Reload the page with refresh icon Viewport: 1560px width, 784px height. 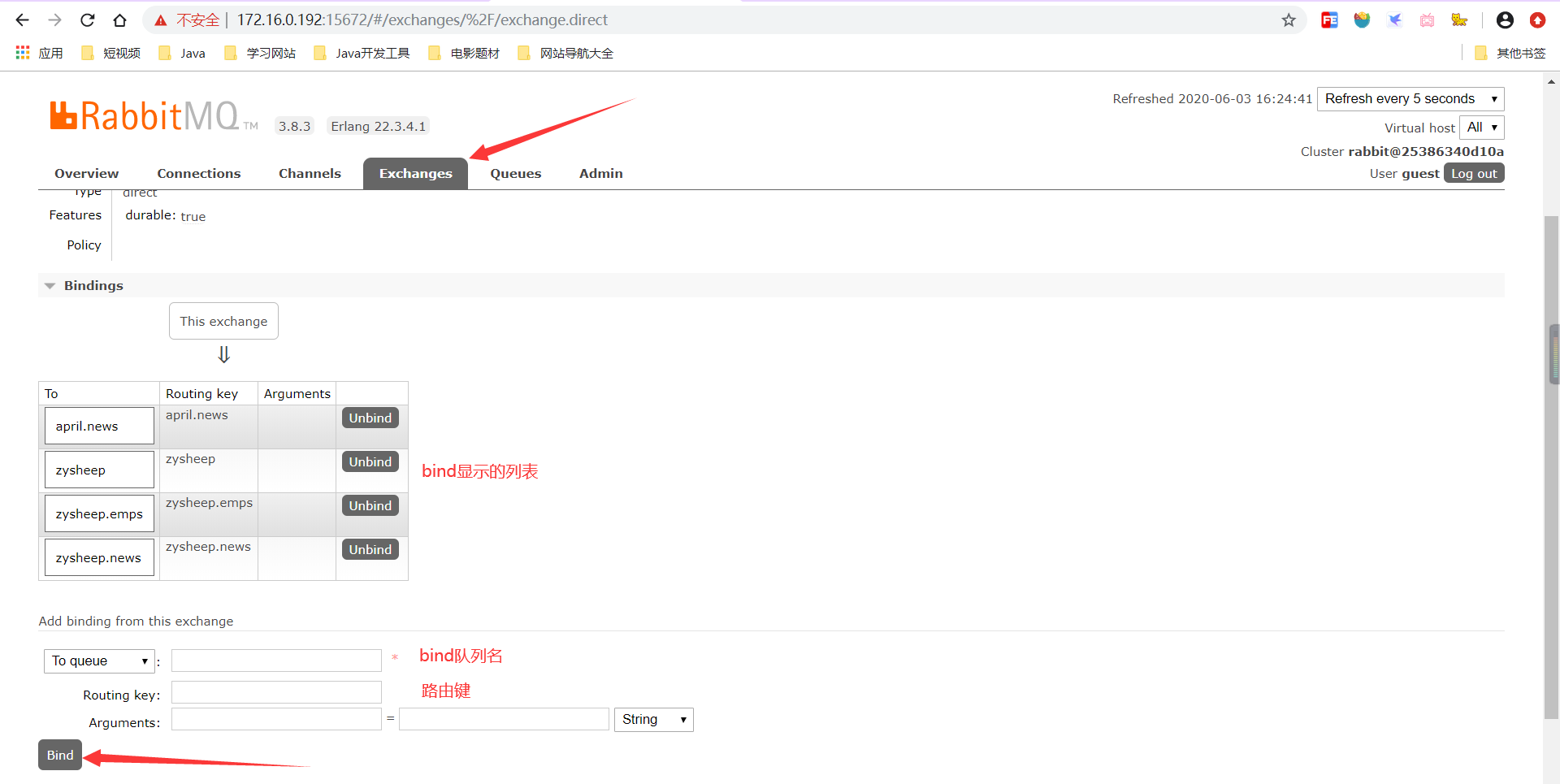coord(88,20)
